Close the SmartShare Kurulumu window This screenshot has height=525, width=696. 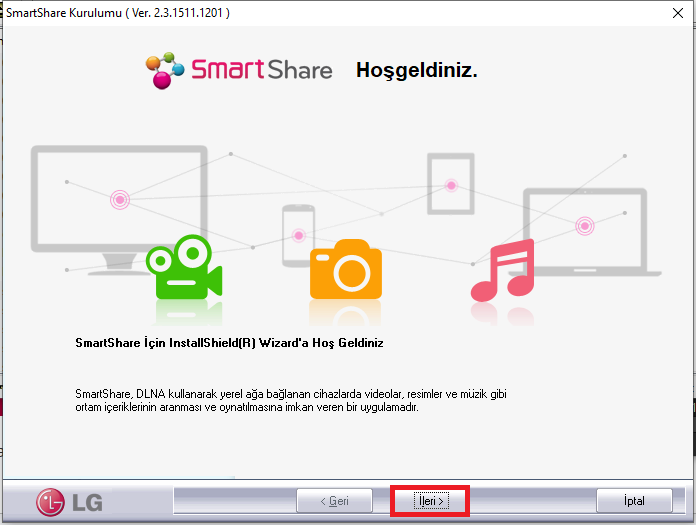pos(677,13)
